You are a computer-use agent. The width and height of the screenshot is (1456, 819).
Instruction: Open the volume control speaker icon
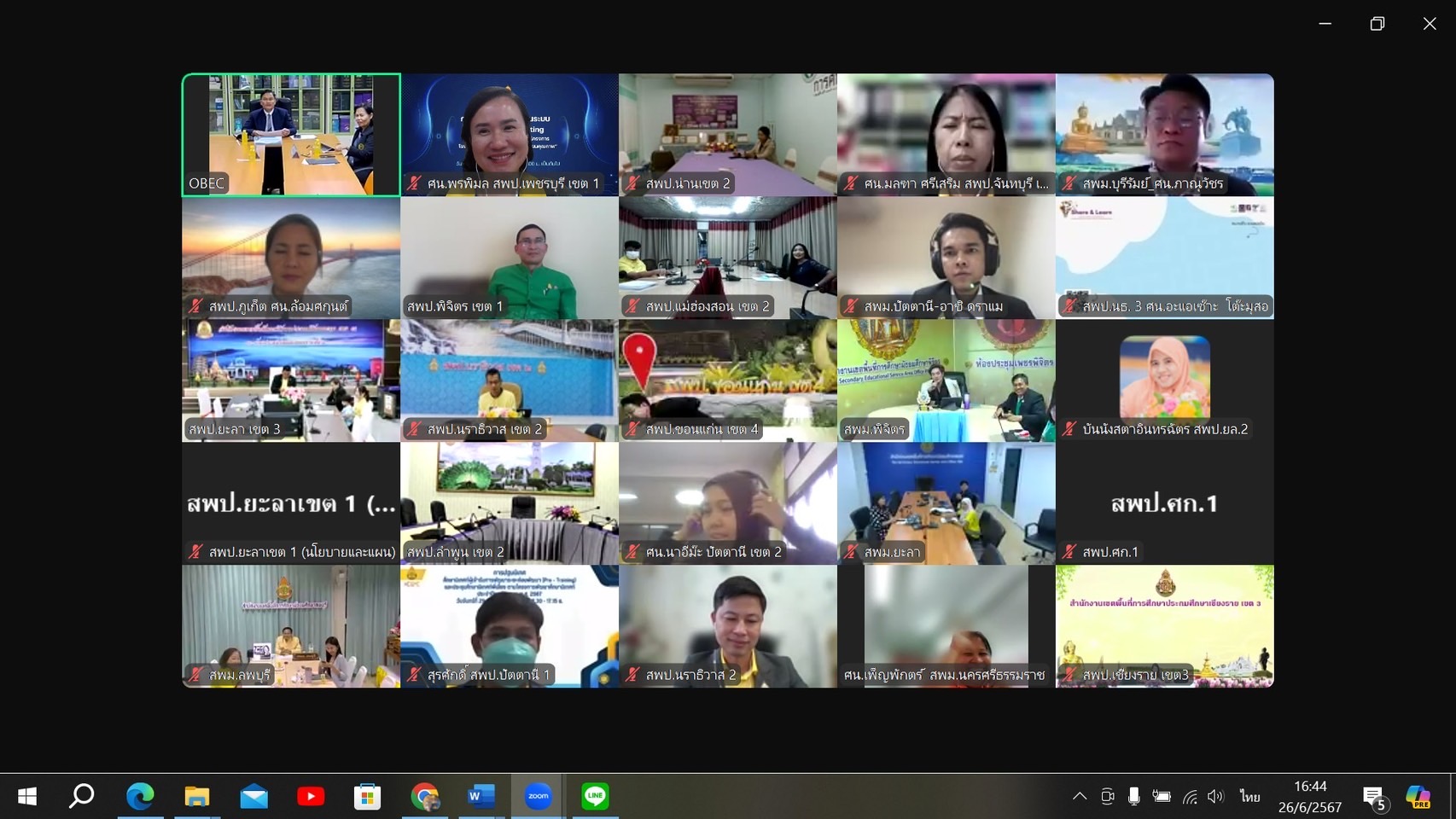(1215, 797)
